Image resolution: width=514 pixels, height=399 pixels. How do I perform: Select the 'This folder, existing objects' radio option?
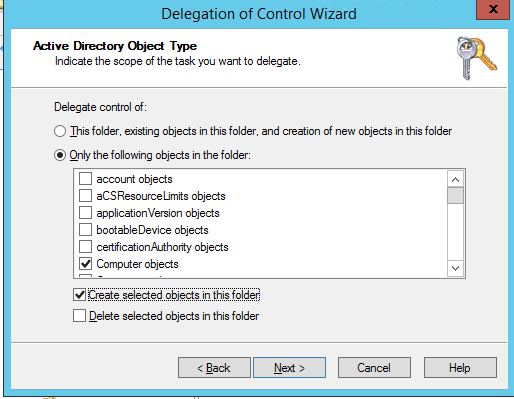click(x=60, y=131)
